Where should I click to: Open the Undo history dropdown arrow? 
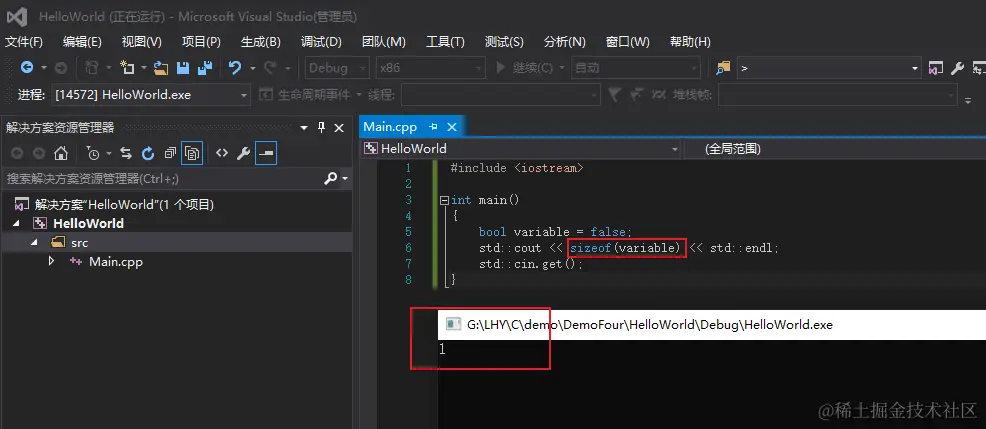tap(253, 68)
